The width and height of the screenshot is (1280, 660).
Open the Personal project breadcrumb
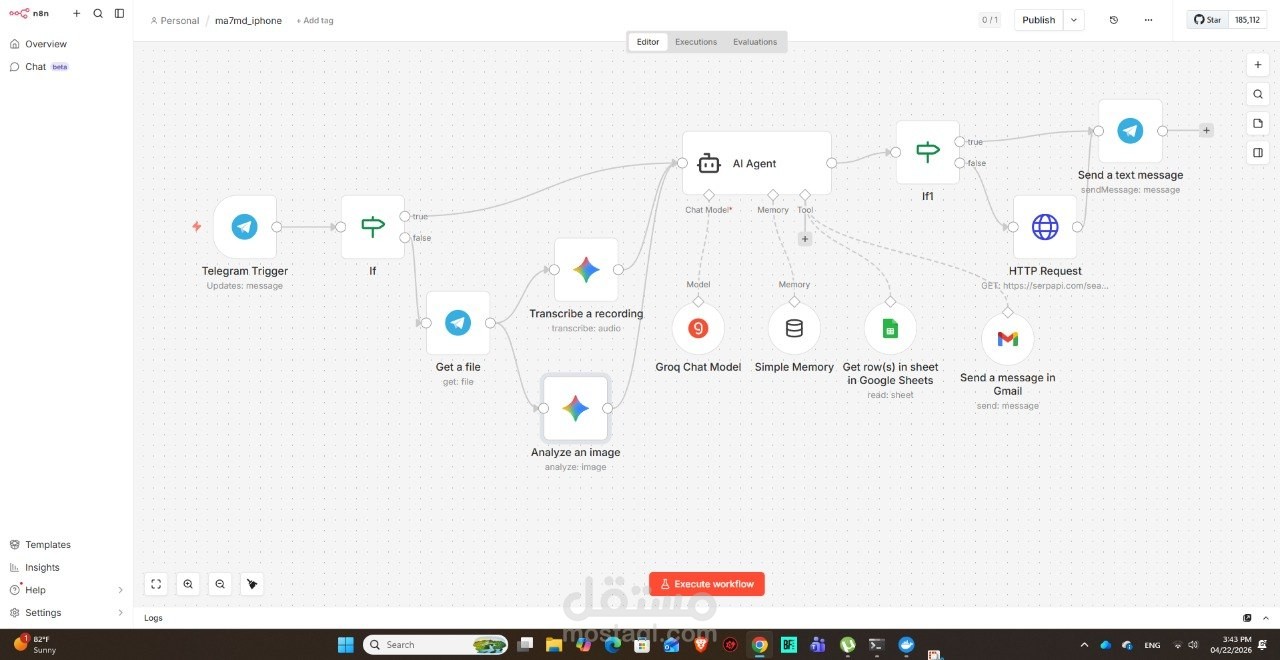(x=174, y=20)
